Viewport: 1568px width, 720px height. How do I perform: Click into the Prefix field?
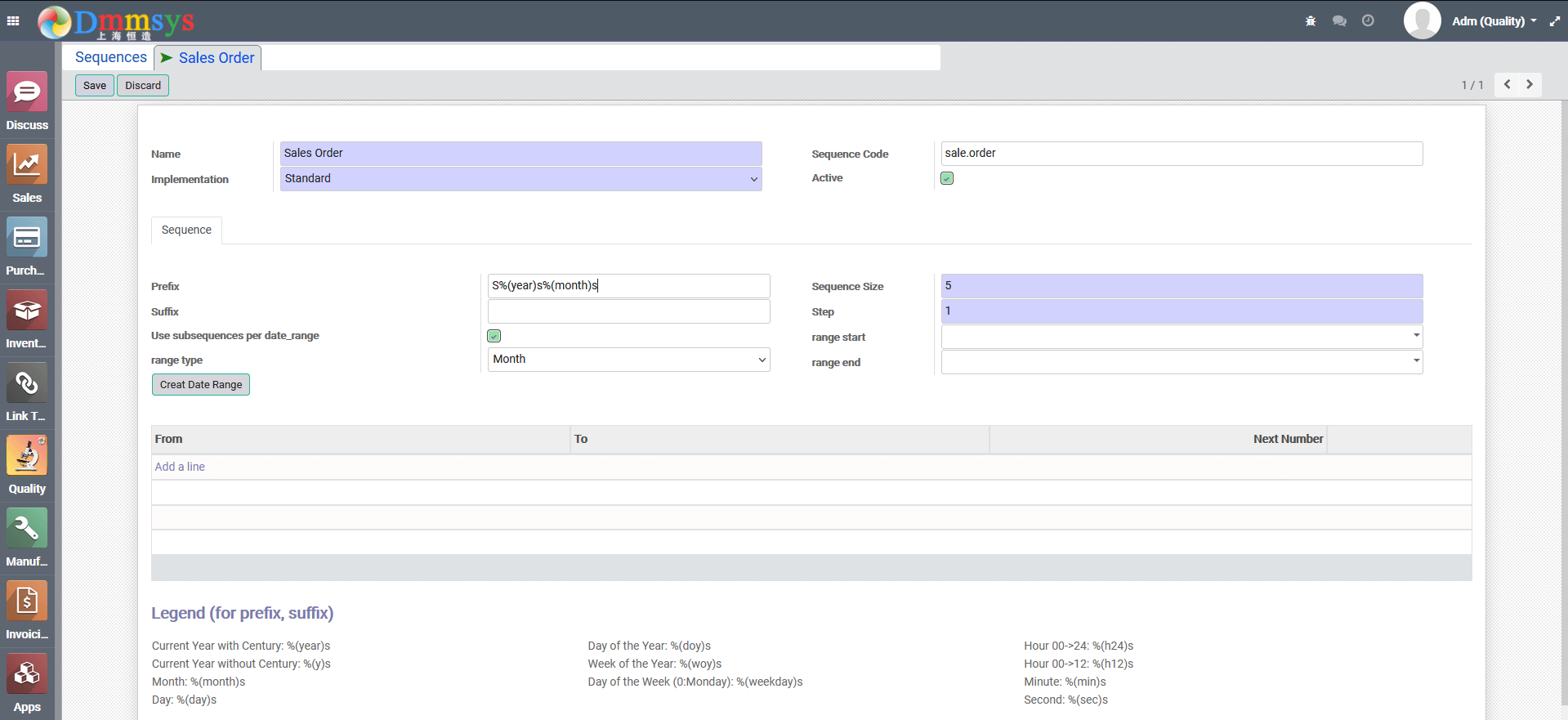point(628,286)
